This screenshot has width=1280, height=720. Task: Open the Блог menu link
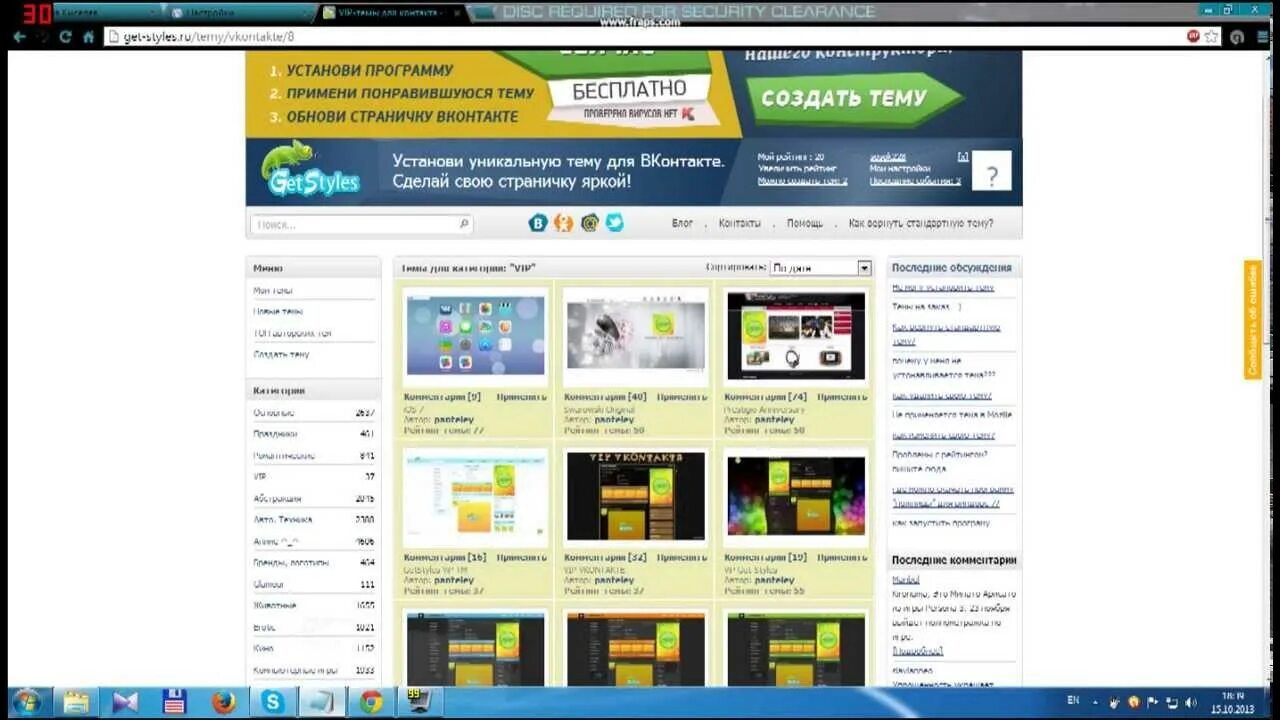coord(682,223)
